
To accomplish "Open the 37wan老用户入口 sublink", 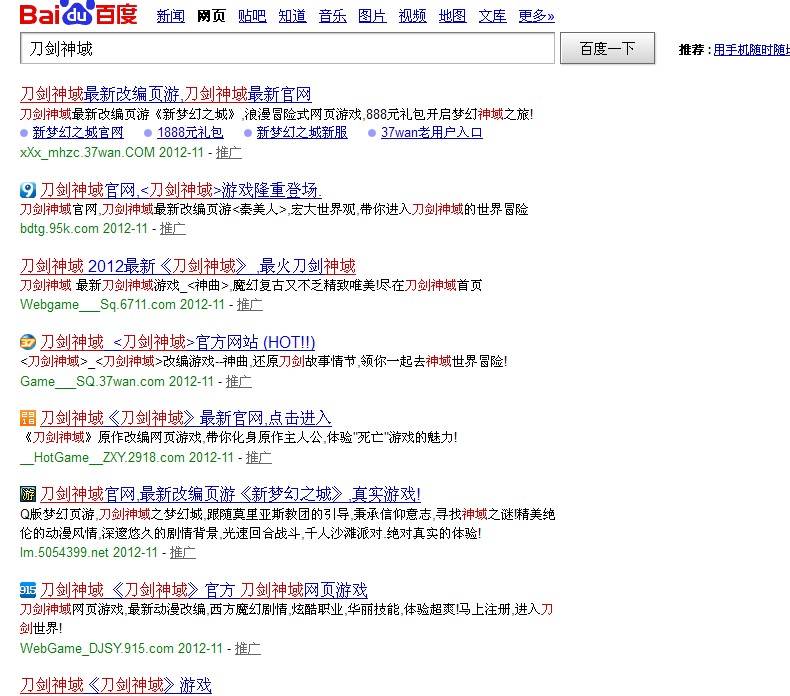I will coord(431,133).
